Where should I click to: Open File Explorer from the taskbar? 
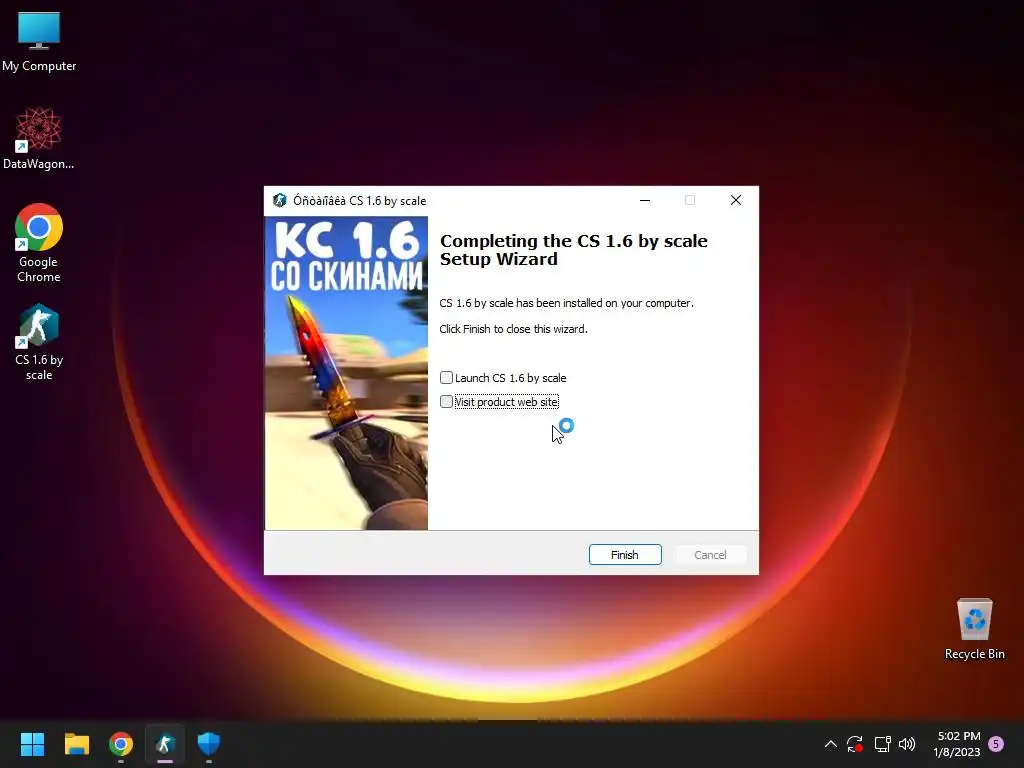click(x=76, y=744)
